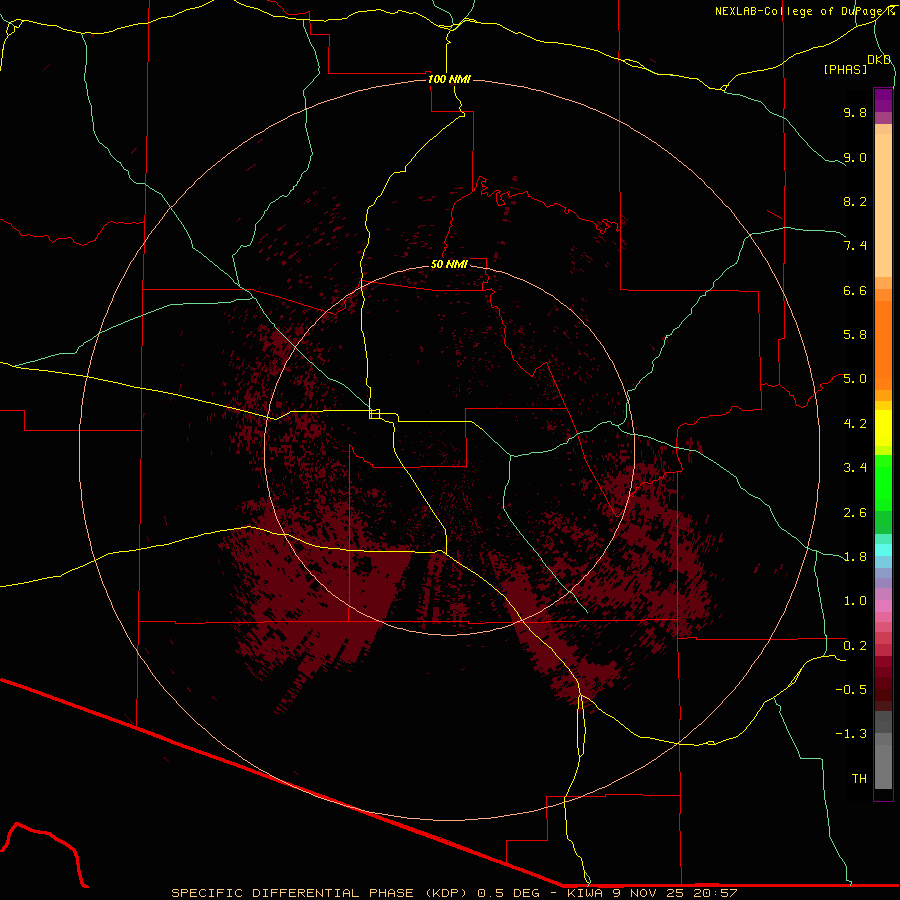900x900 pixels.
Task: Pick the large peach colorbar segment
Action: [x=883, y=205]
